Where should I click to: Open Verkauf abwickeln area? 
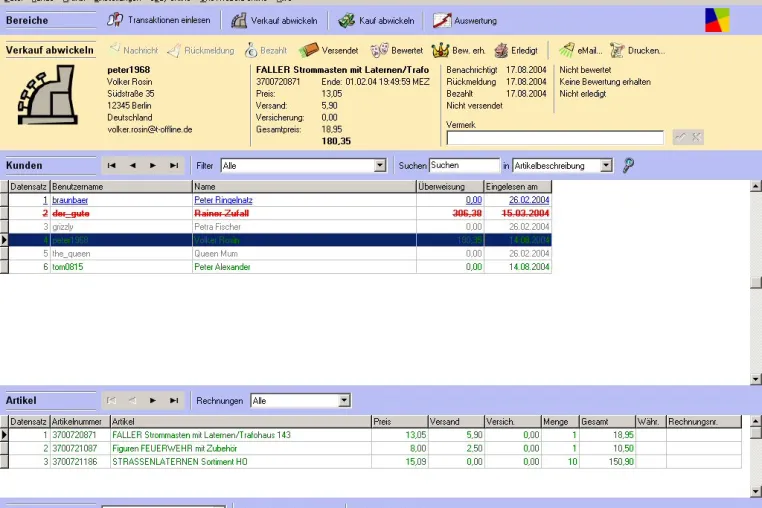(x=274, y=20)
